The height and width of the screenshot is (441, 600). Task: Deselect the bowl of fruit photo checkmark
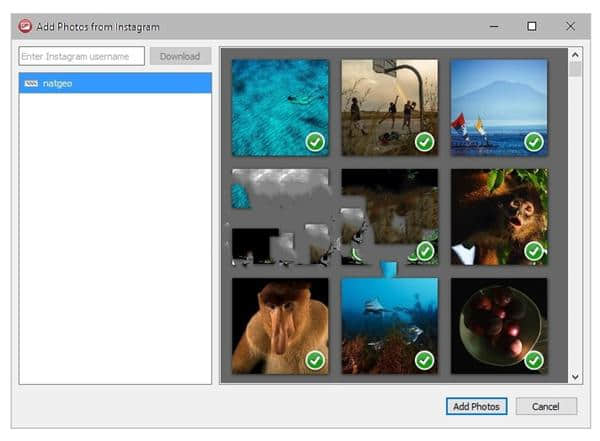coord(533,359)
